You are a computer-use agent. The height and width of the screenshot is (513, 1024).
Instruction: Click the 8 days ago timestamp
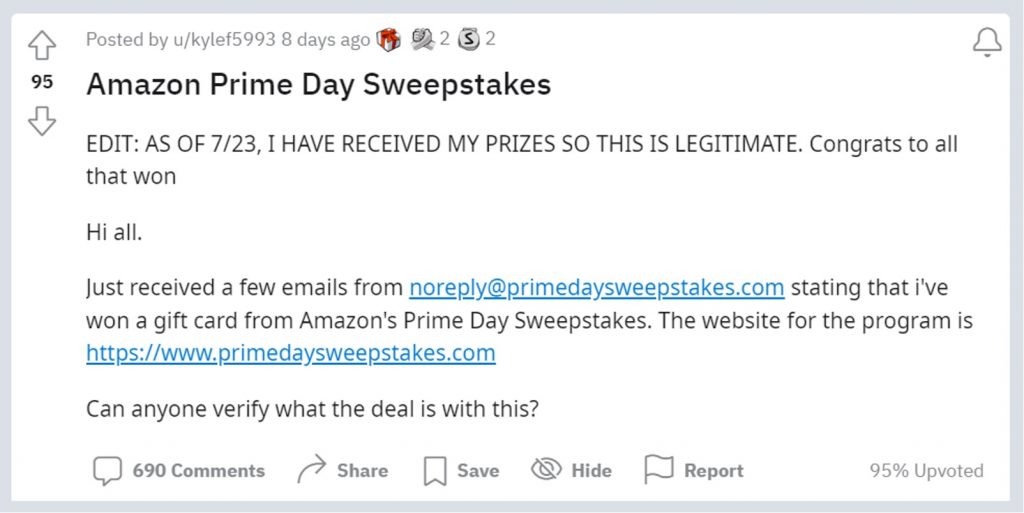tap(326, 40)
